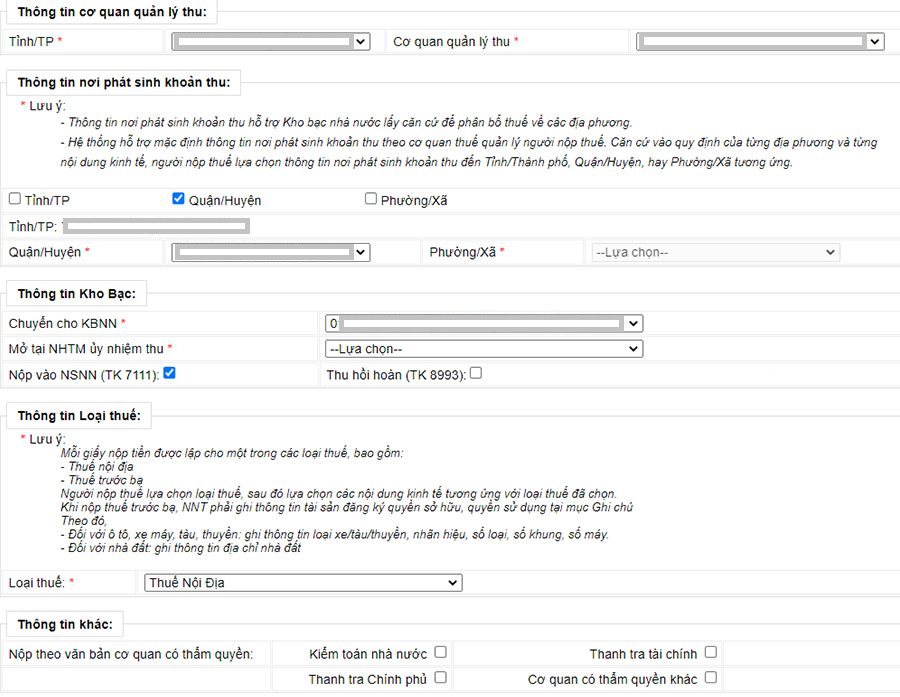Click the "Thông tin nơi phát sinh khoản thu" heading
The image size is (900, 697).
click(x=125, y=83)
